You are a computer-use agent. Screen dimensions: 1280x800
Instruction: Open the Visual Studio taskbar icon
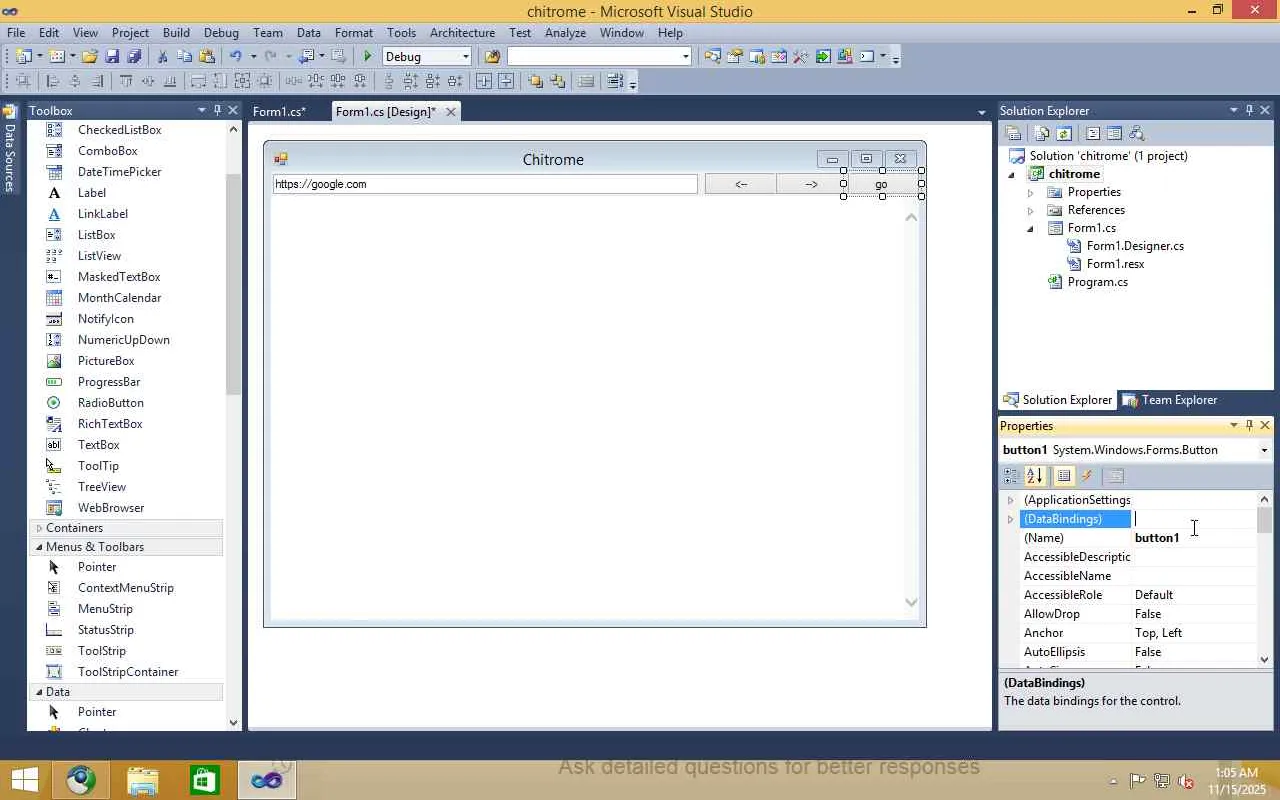pos(267,780)
